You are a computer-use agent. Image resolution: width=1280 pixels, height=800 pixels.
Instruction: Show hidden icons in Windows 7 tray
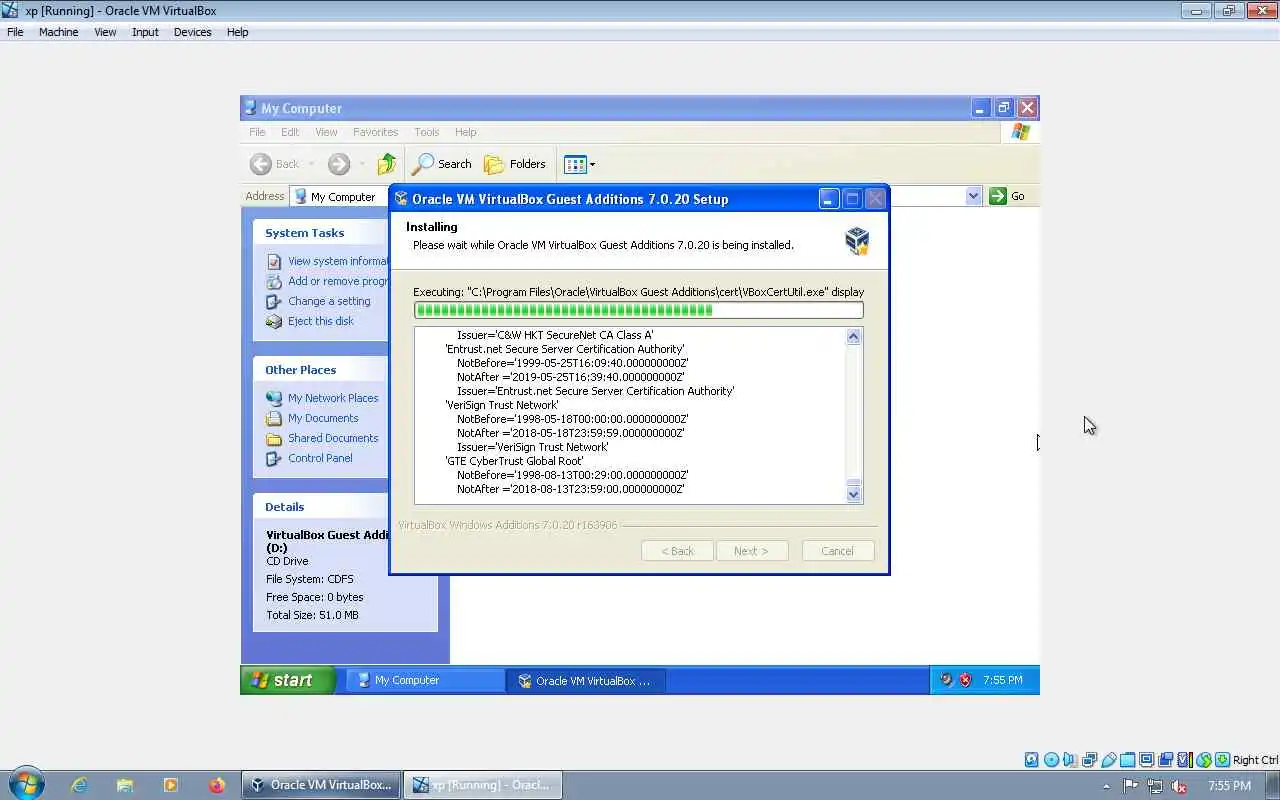(1106, 786)
